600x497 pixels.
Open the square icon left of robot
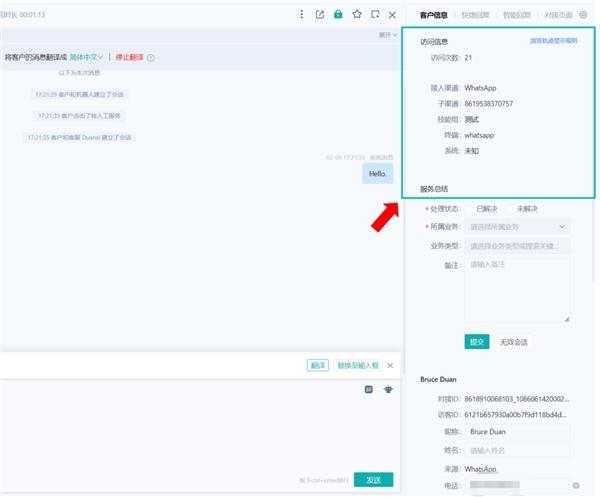(x=369, y=389)
